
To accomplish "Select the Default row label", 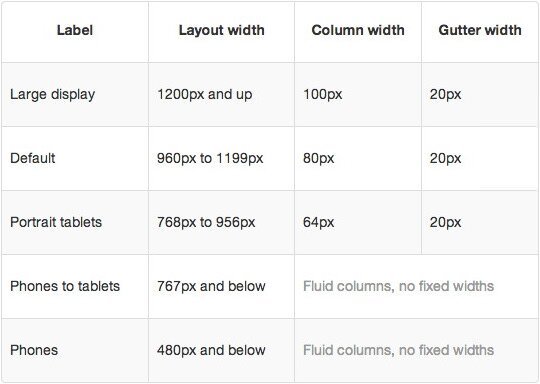I will [x=32, y=158].
